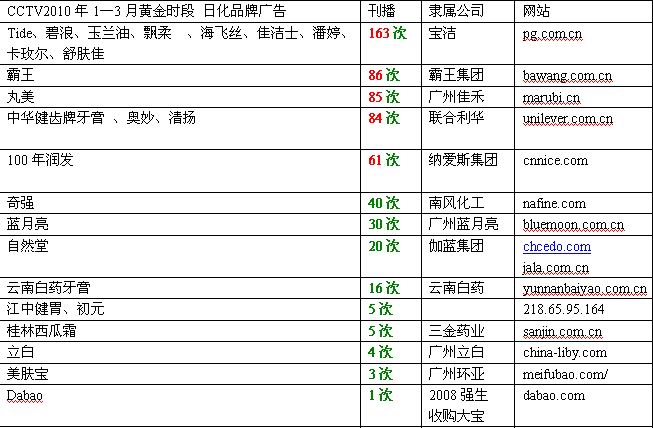
Task: Select sanjin.com.cn in the website column
Action: [562, 332]
